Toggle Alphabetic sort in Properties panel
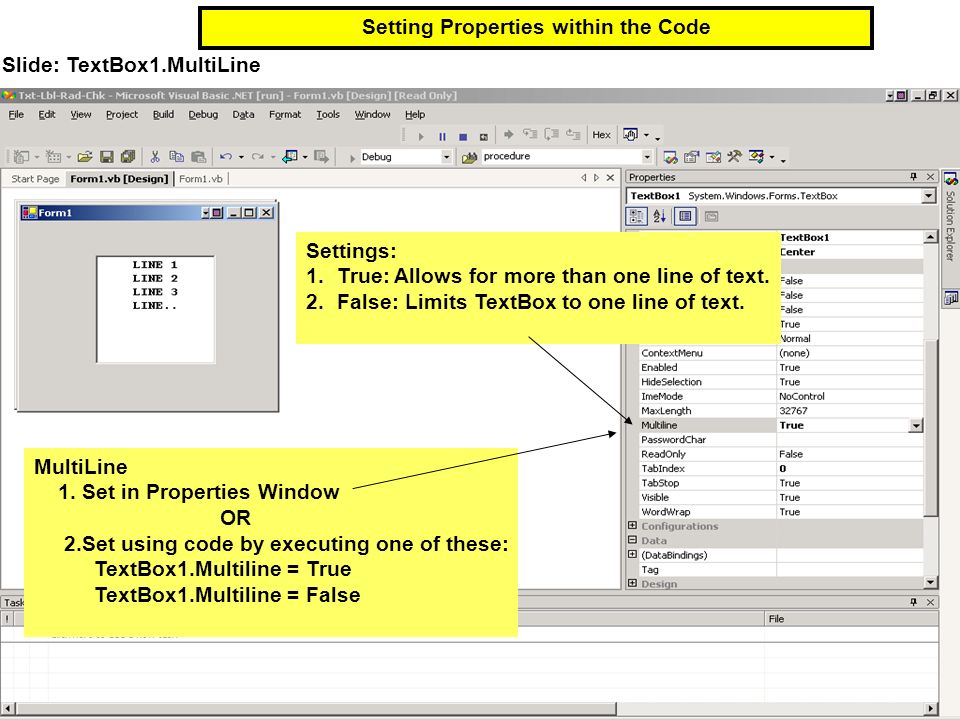 click(659, 216)
